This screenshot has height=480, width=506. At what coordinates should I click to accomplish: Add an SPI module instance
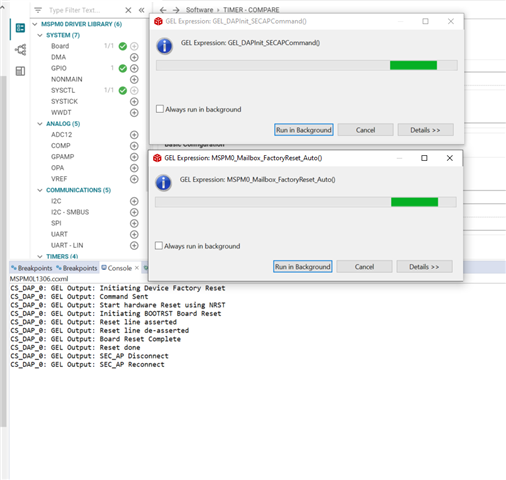pos(134,223)
